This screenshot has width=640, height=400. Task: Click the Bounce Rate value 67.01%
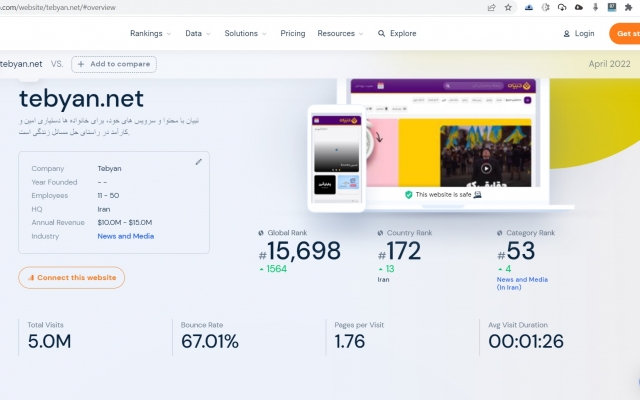[210, 341]
